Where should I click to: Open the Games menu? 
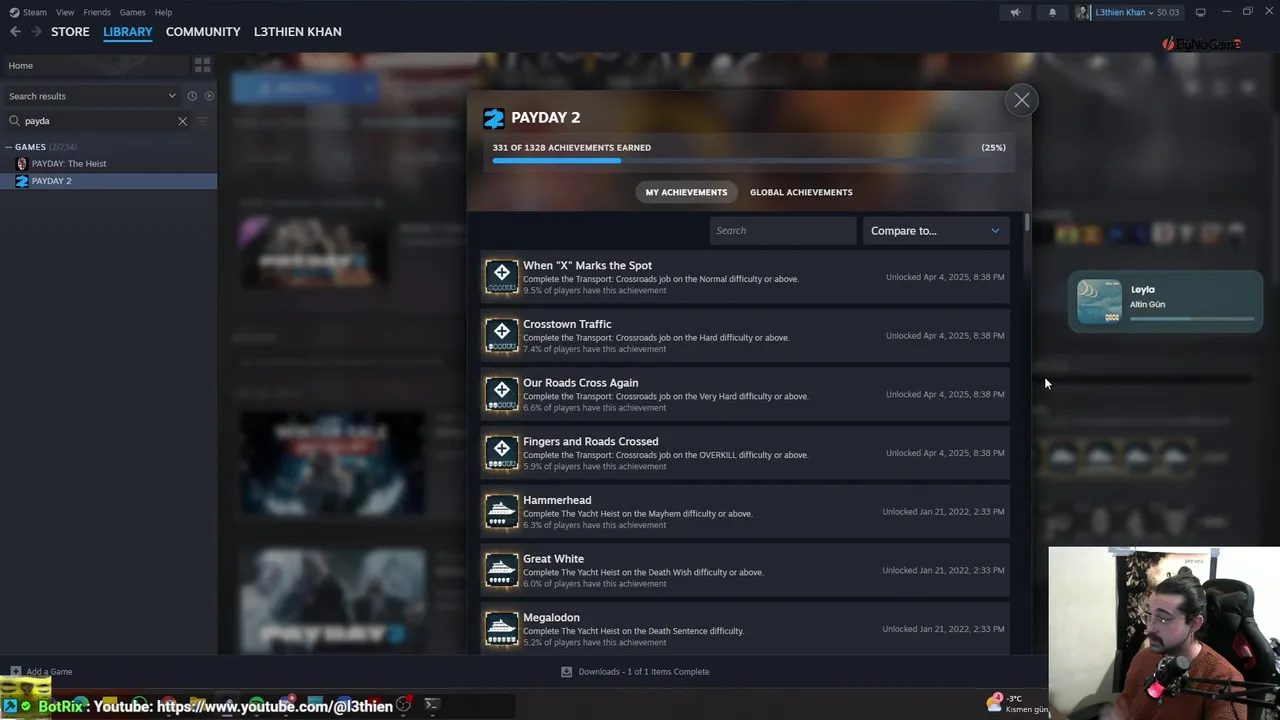coord(132,12)
